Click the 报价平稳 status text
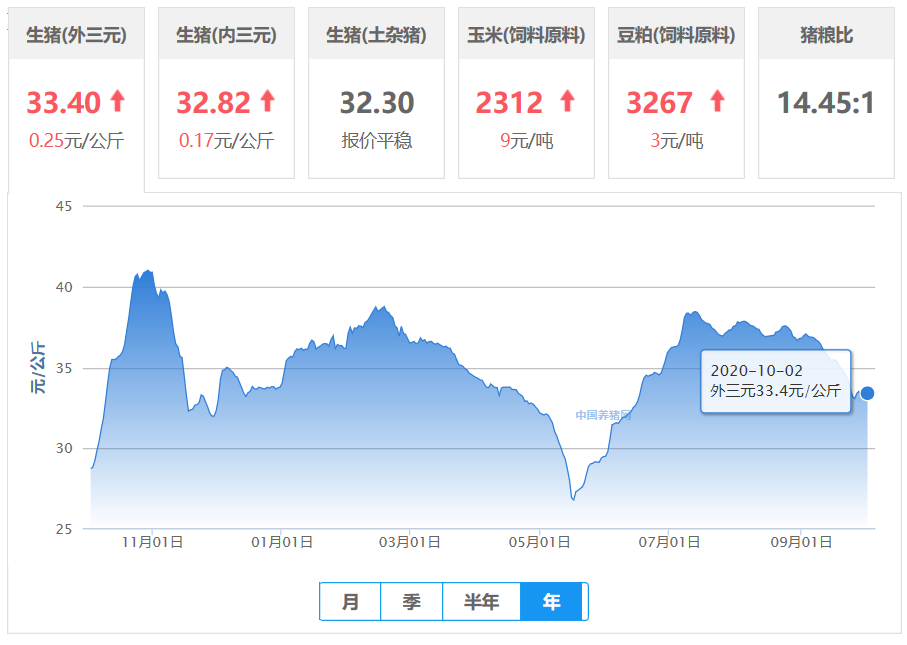Image resolution: width=907 pixels, height=645 pixels. point(377,141)
